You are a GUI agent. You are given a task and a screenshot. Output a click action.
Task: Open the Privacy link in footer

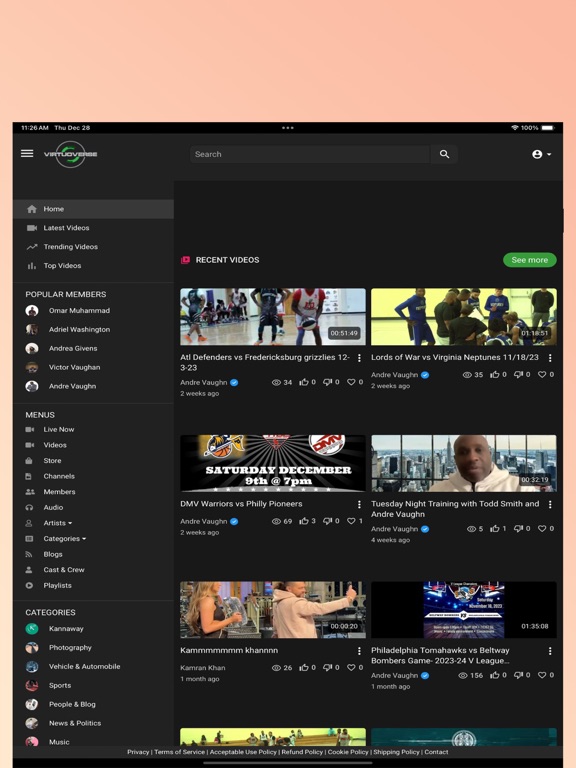138,752
